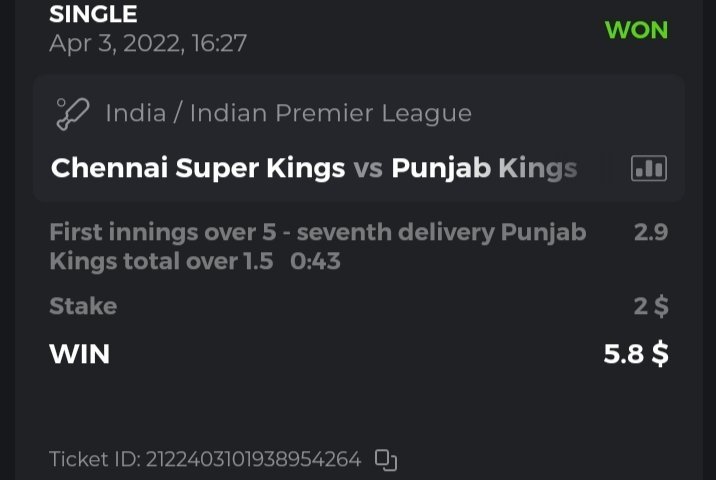Select the SINGLE bet type heading
Image resolution: width=716 pixels, height=480 pixels.
(93, 14)
